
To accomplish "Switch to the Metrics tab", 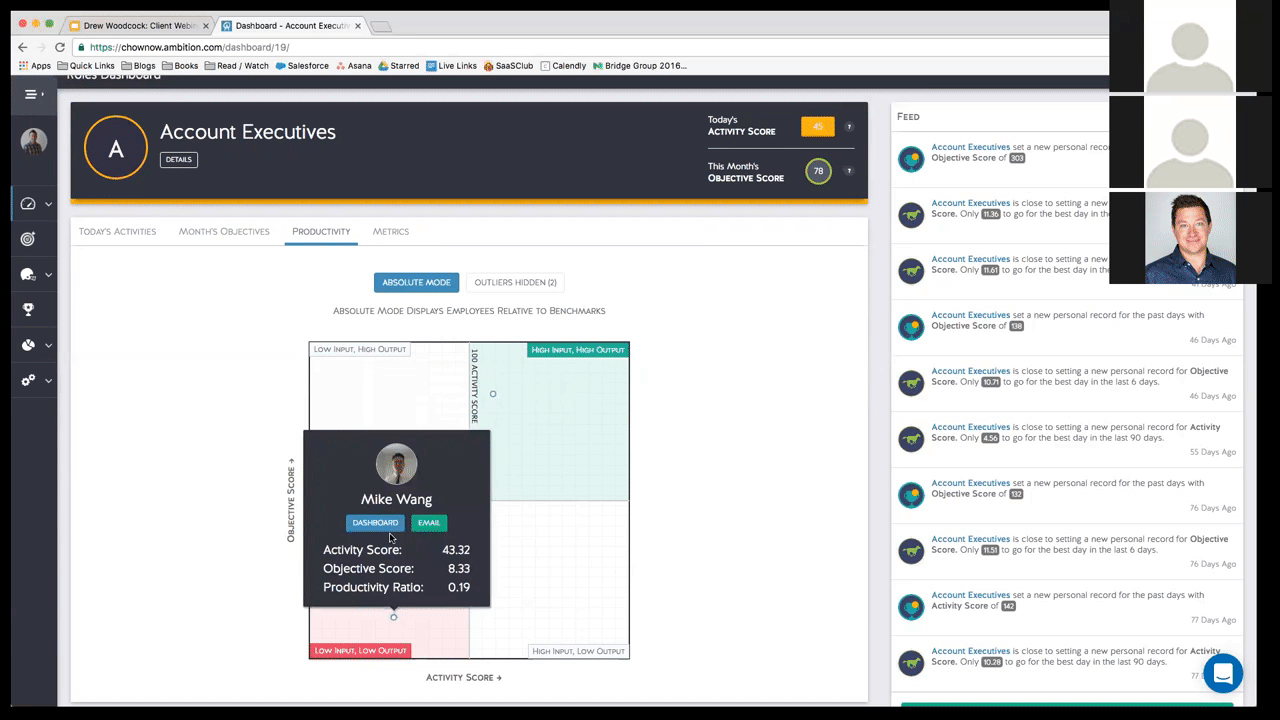I will pyautogui.click(x=390, y=232).
